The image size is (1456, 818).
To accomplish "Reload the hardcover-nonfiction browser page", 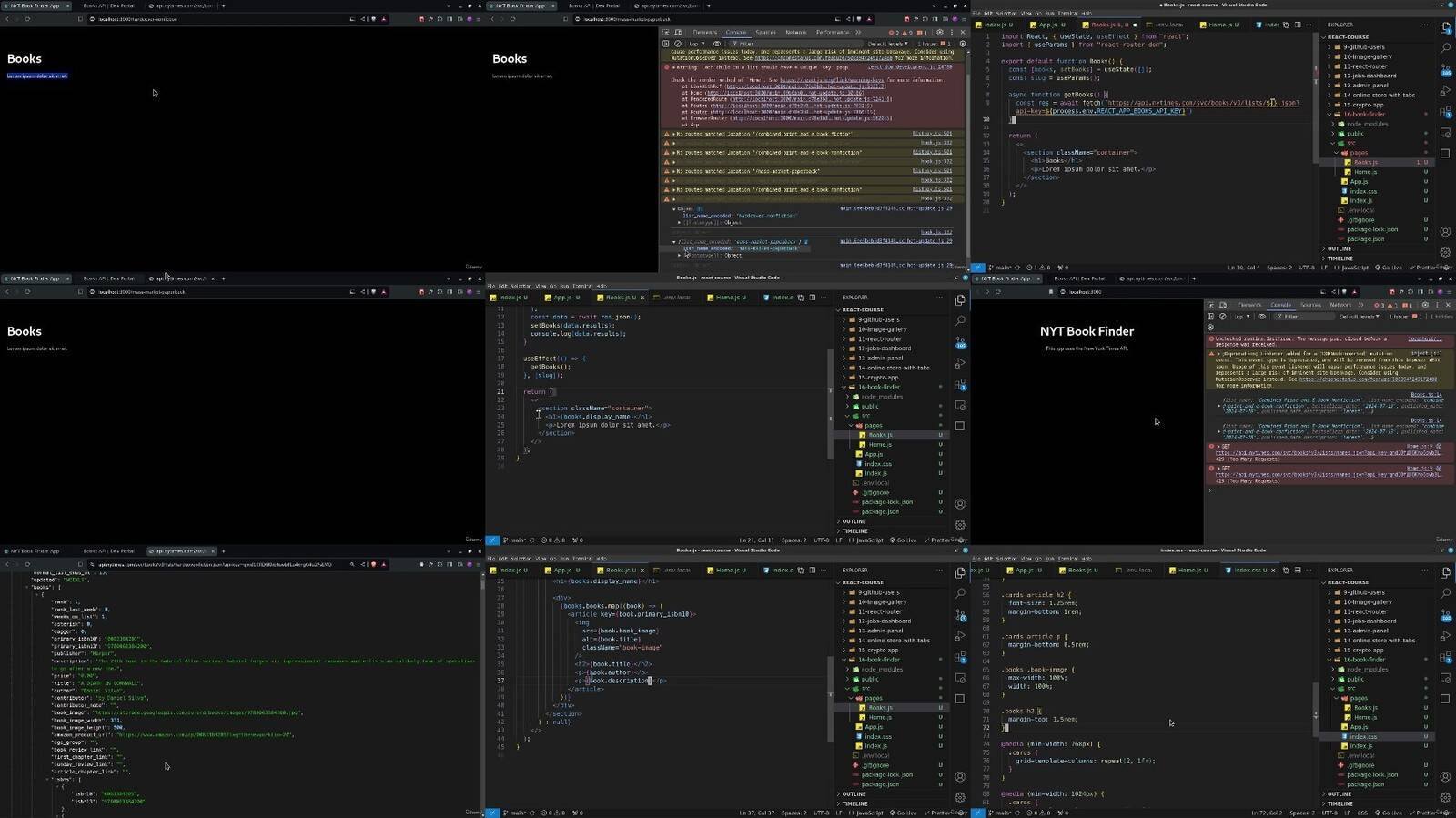I will pyautogui.click(x=27, y=19).
